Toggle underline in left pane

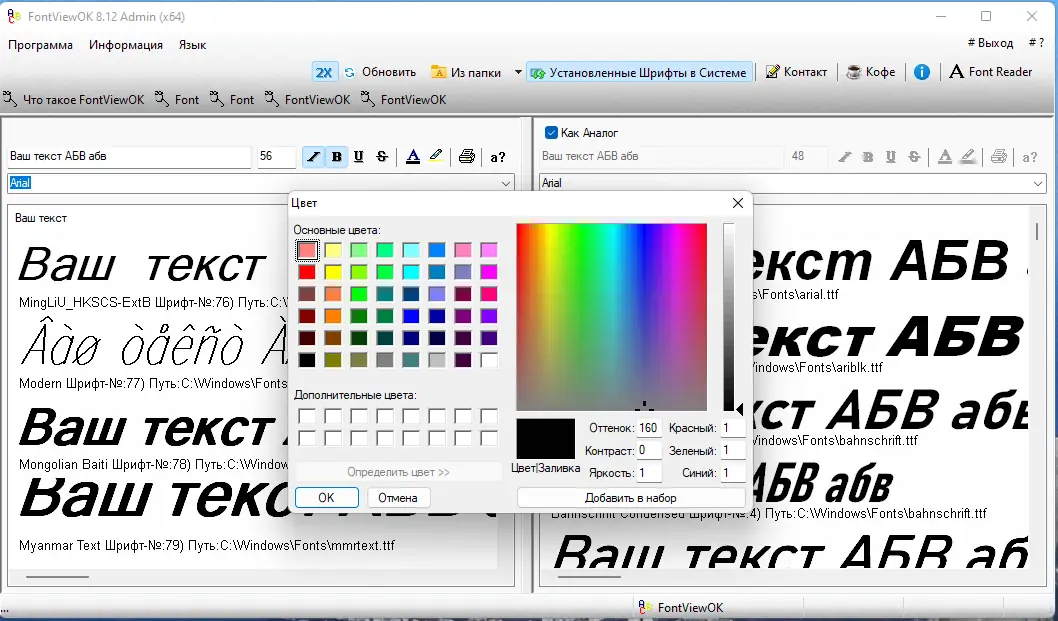(358, 157)
